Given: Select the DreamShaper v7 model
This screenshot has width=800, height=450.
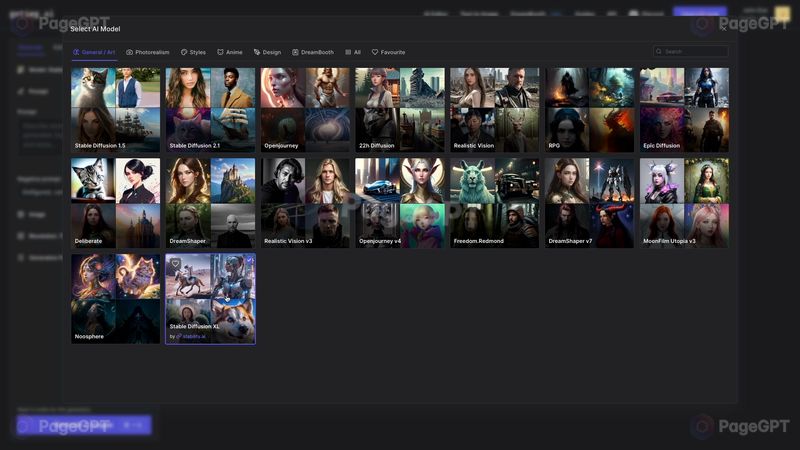Looking at the screenshot, I should (x=589, y=203).
